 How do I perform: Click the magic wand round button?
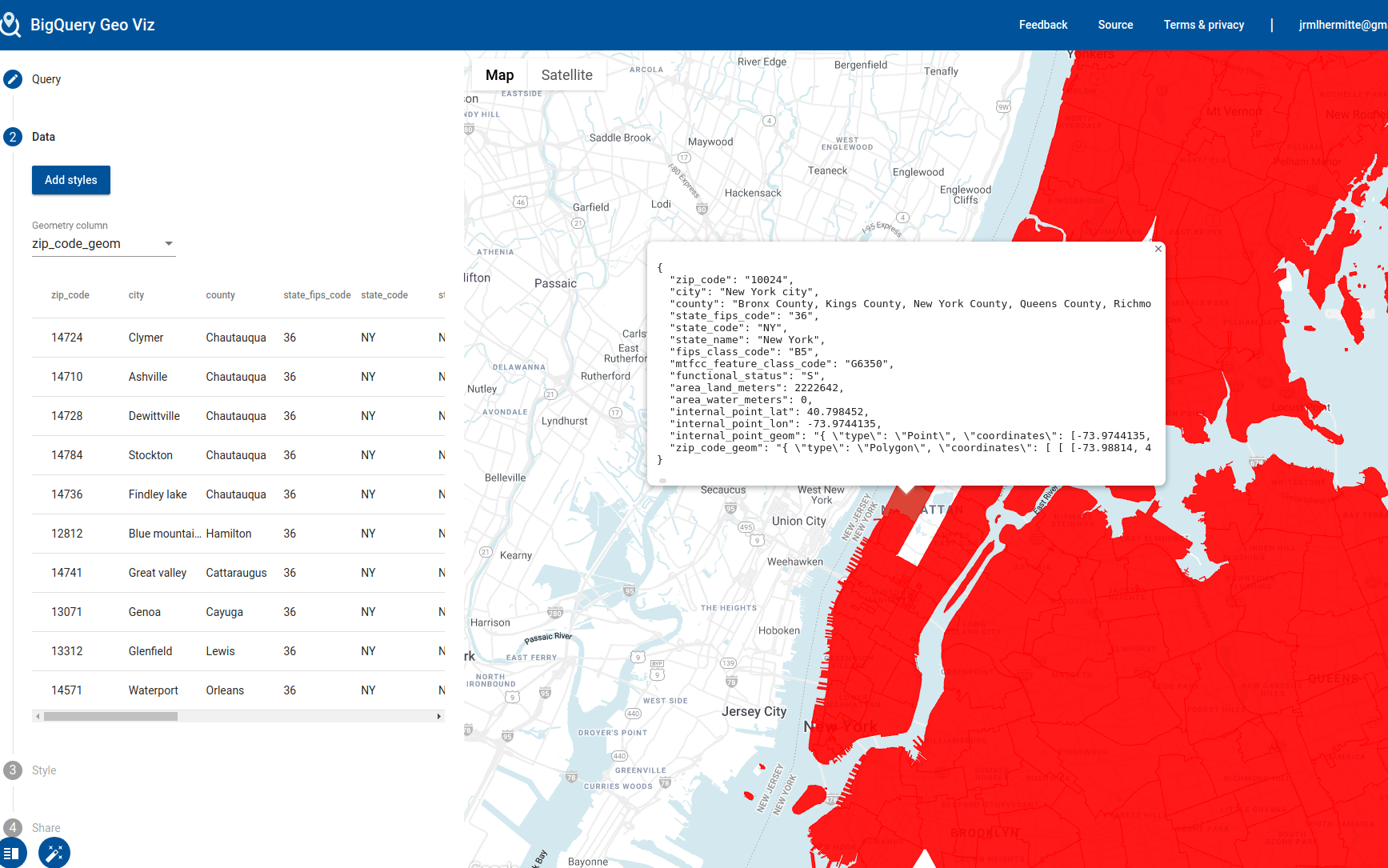pos(54,853)
